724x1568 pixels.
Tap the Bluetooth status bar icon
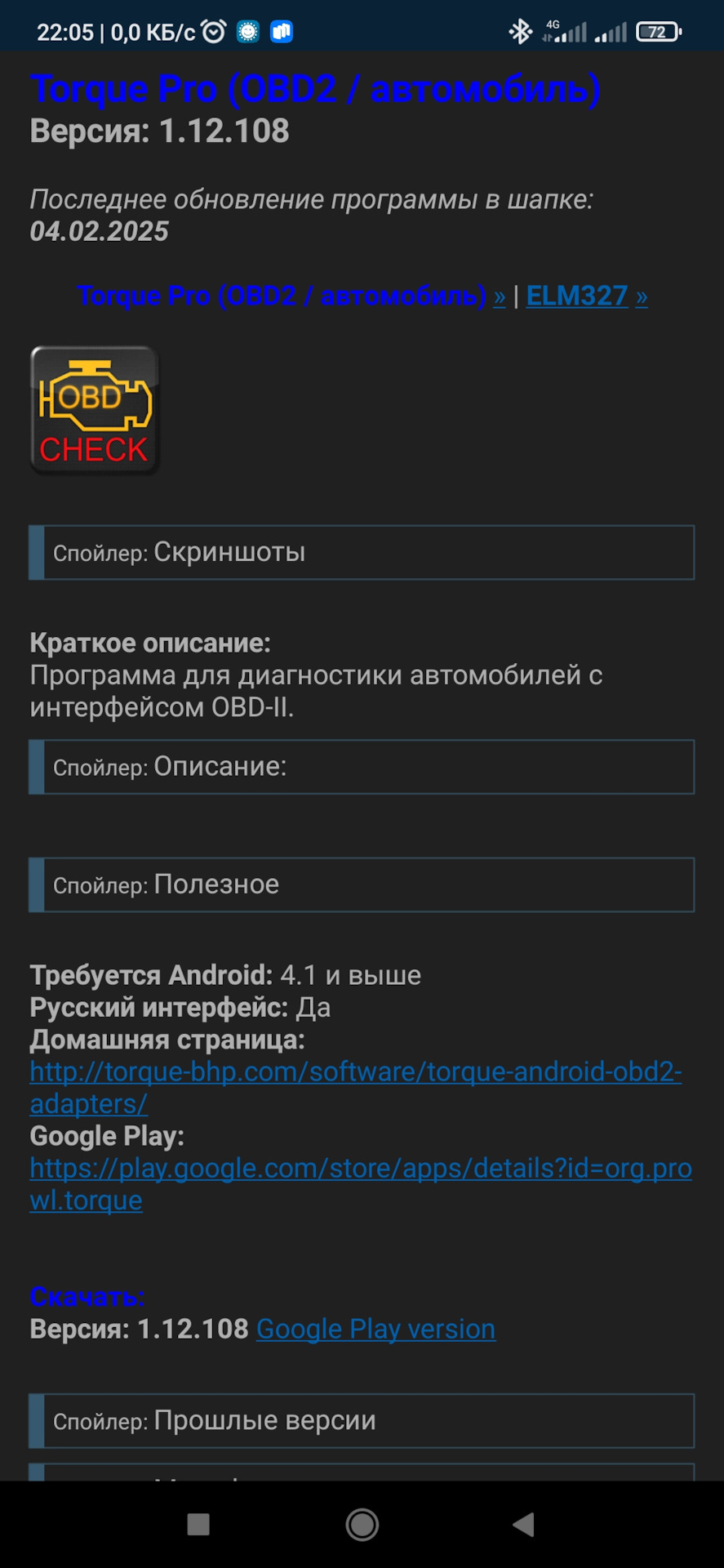point(520,32)
